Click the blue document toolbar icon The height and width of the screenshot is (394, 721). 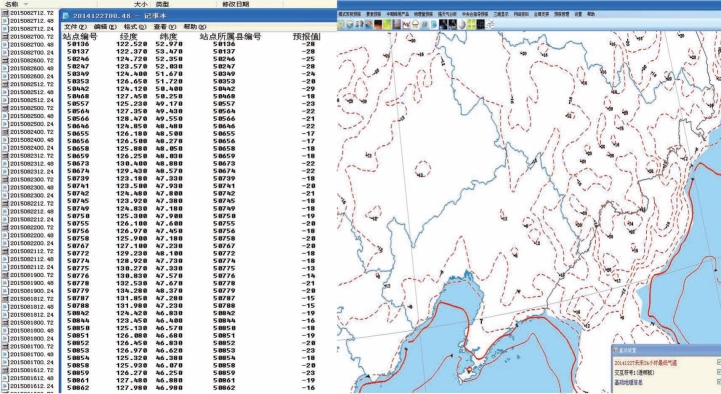click(x=434, y=24)
